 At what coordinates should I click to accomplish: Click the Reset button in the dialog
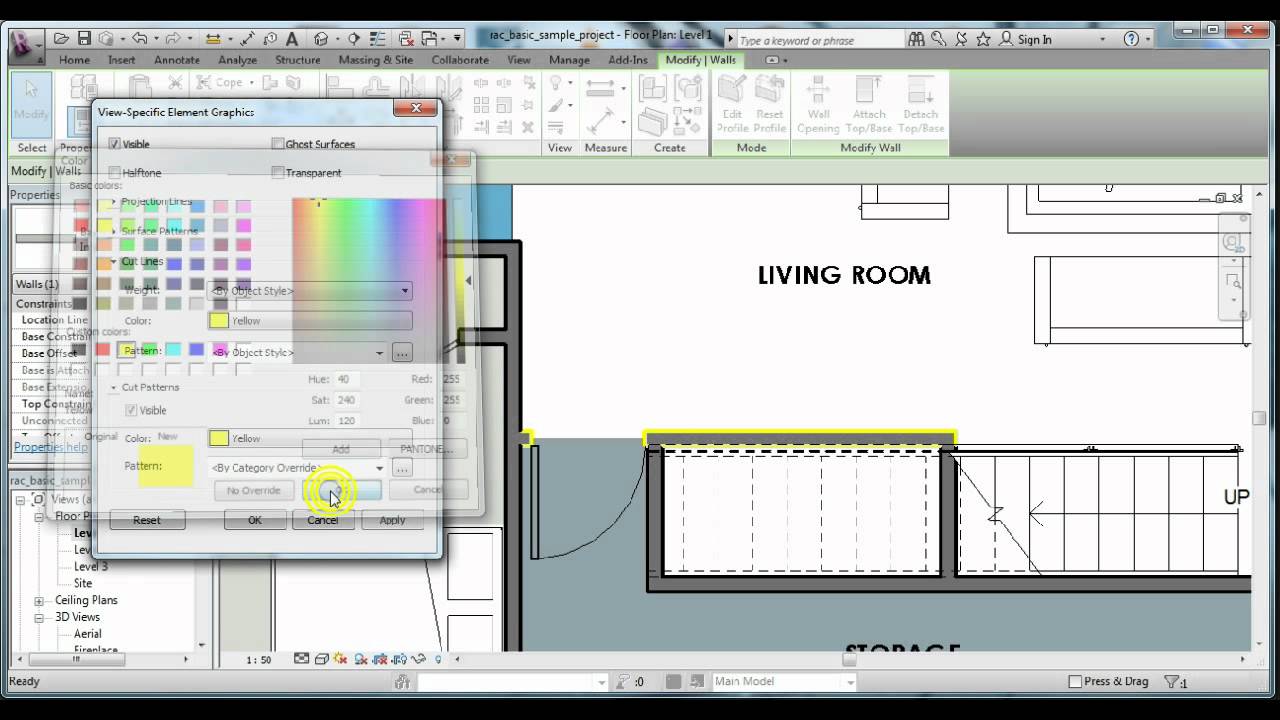coord(147,520)
